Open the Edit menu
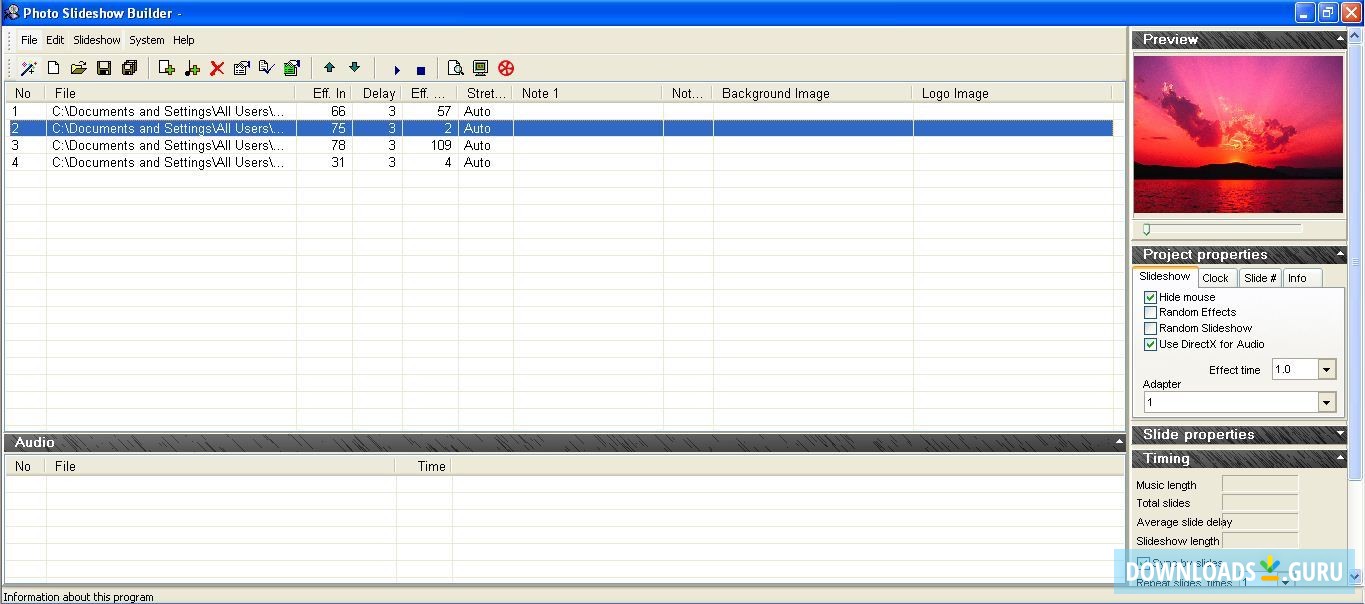Screen dimensions: 1365x604 click(x=55, y=40)
